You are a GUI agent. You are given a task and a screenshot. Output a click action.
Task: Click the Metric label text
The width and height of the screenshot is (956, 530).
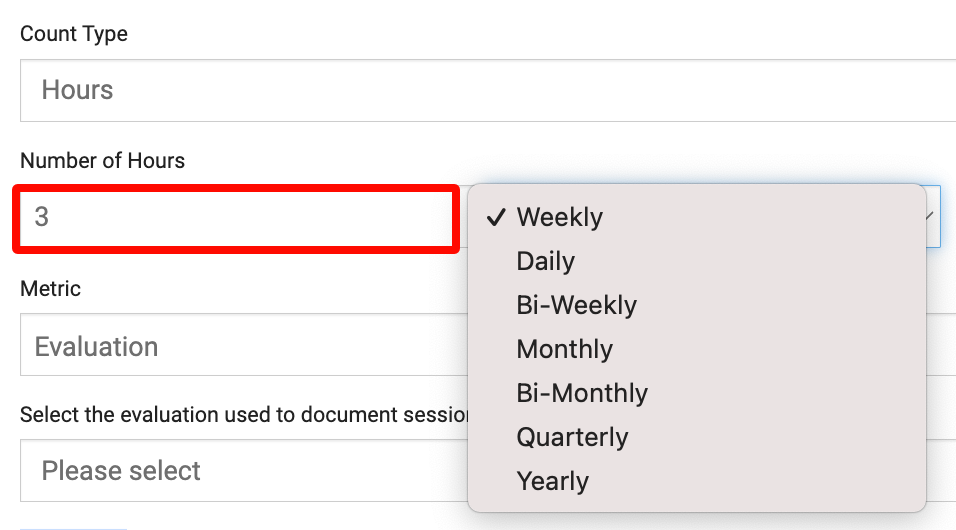coord(50,288)
